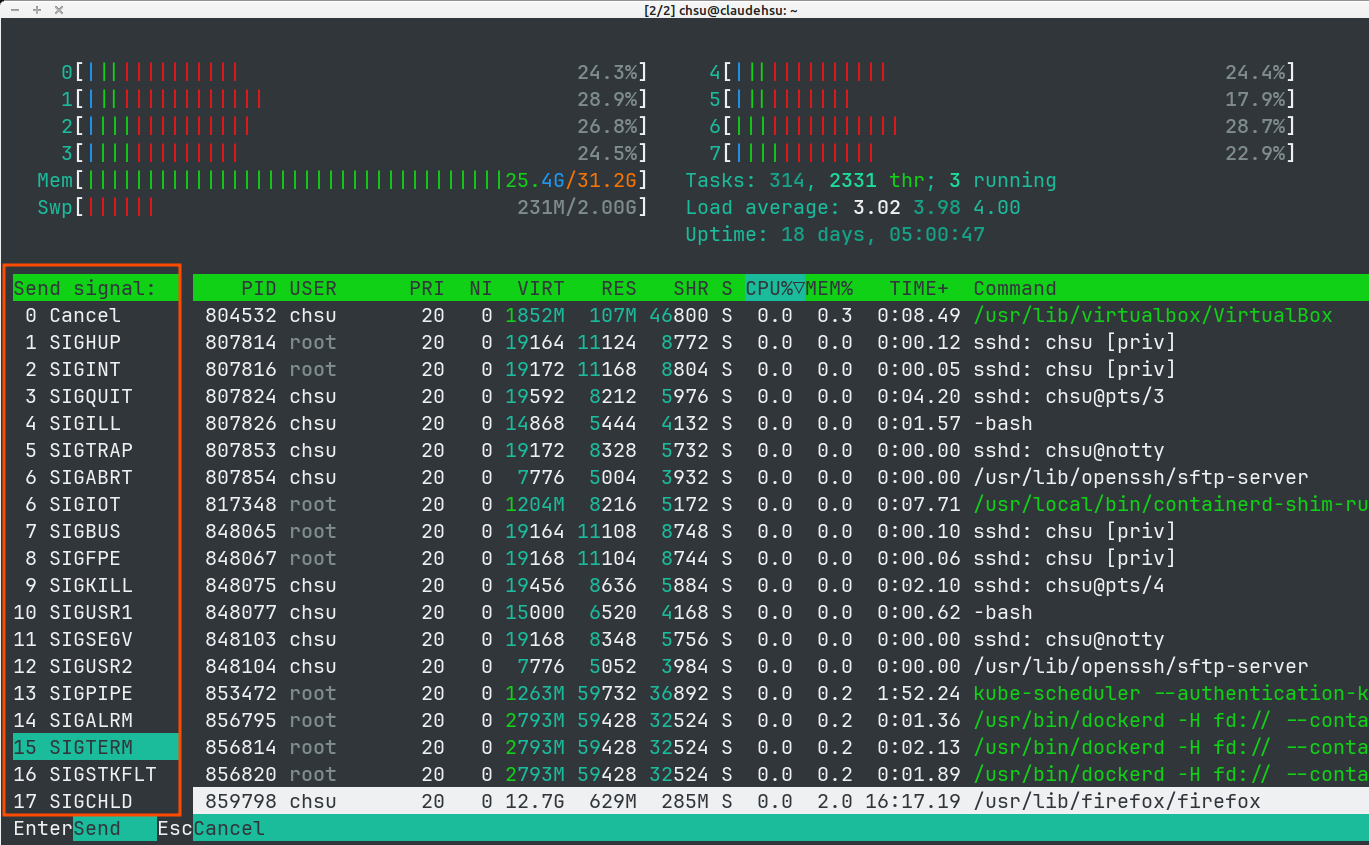Select the Cancel signal option
The height and width of the screenshot is (845, 1369).
95,315
